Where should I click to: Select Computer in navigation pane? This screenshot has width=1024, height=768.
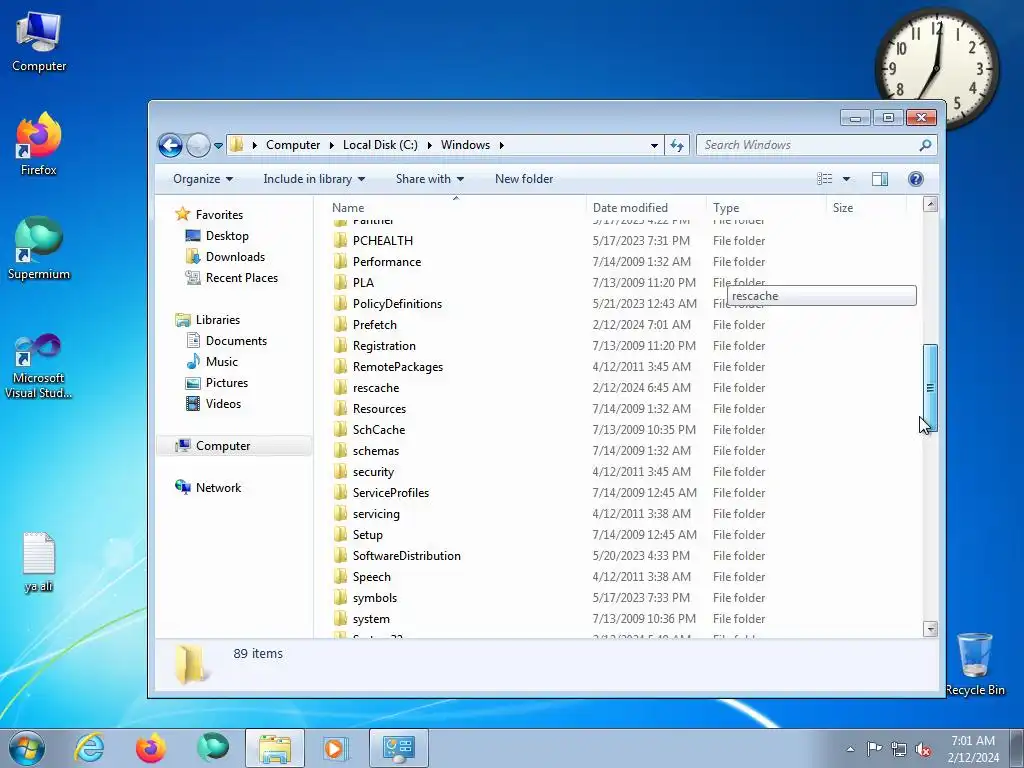coord(223,446)
